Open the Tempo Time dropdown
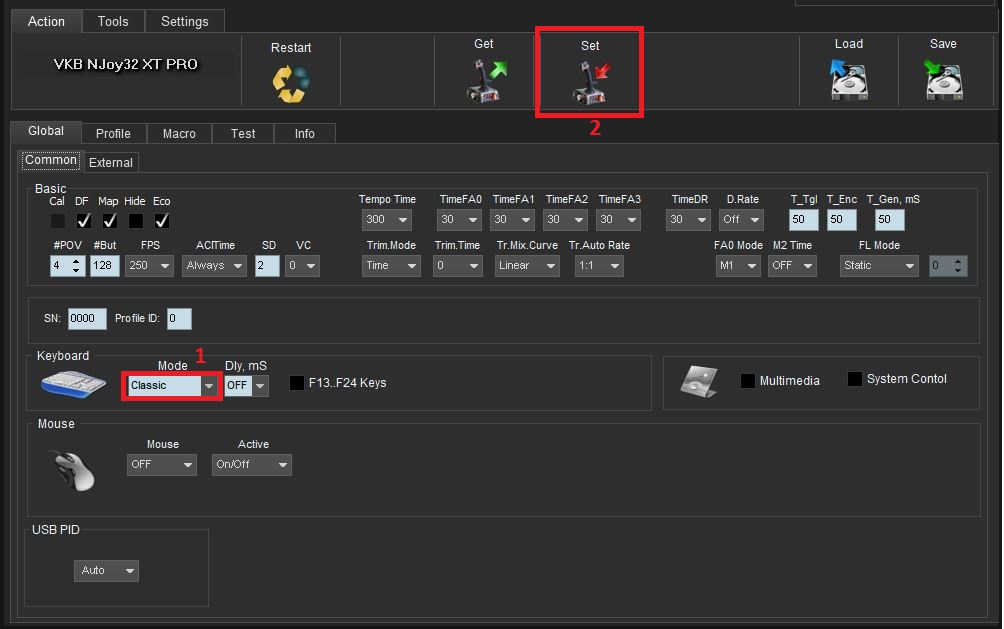 coord(387,220)
